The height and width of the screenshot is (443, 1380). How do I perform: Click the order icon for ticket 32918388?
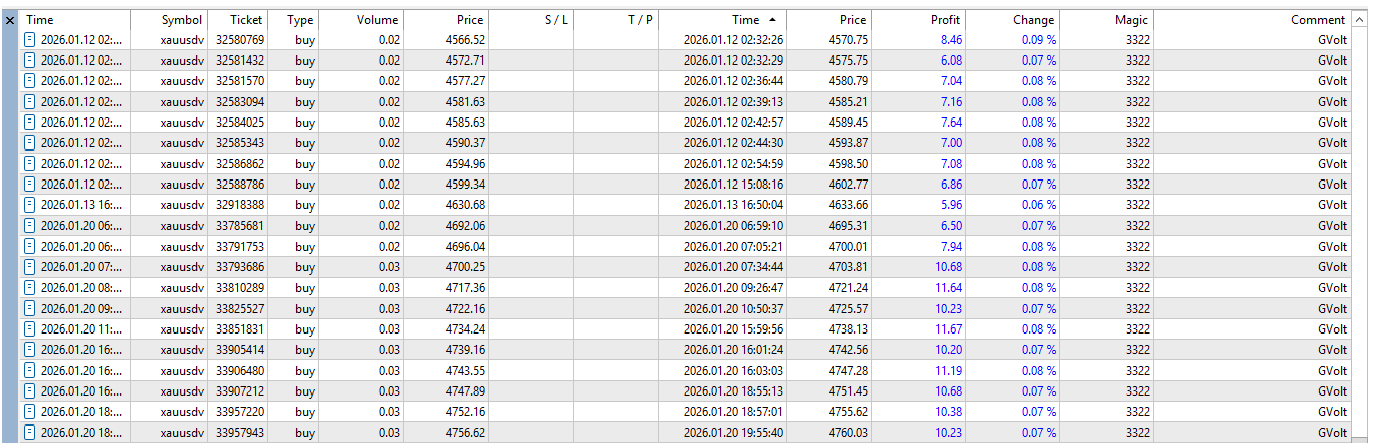(30, 205)
